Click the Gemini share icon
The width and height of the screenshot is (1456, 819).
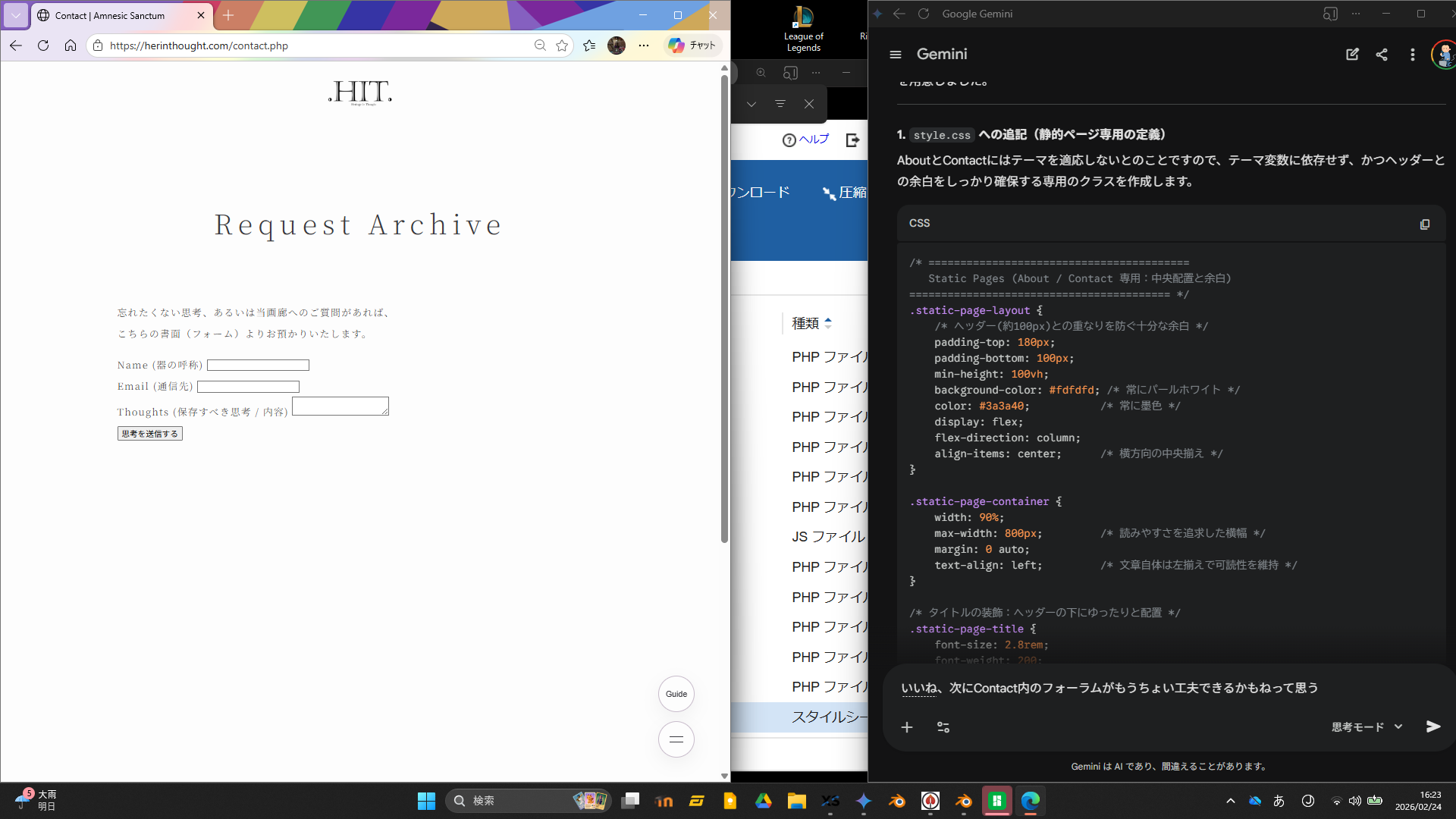point(1382,55)
